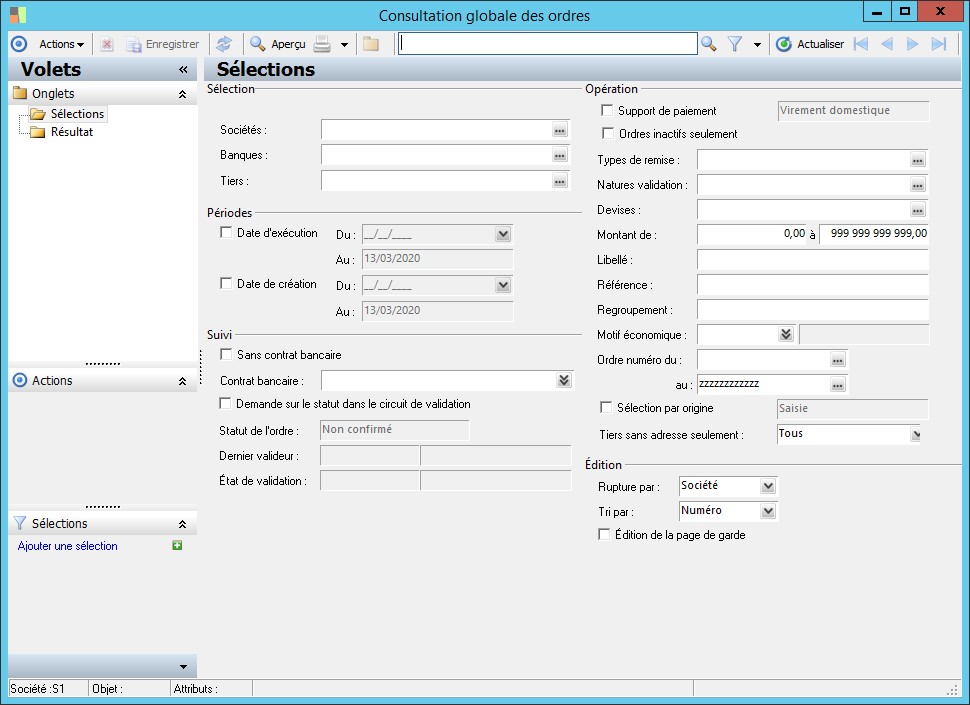
Task: Enable the Date d'exécution checkbox
Action: click(226, 233)
